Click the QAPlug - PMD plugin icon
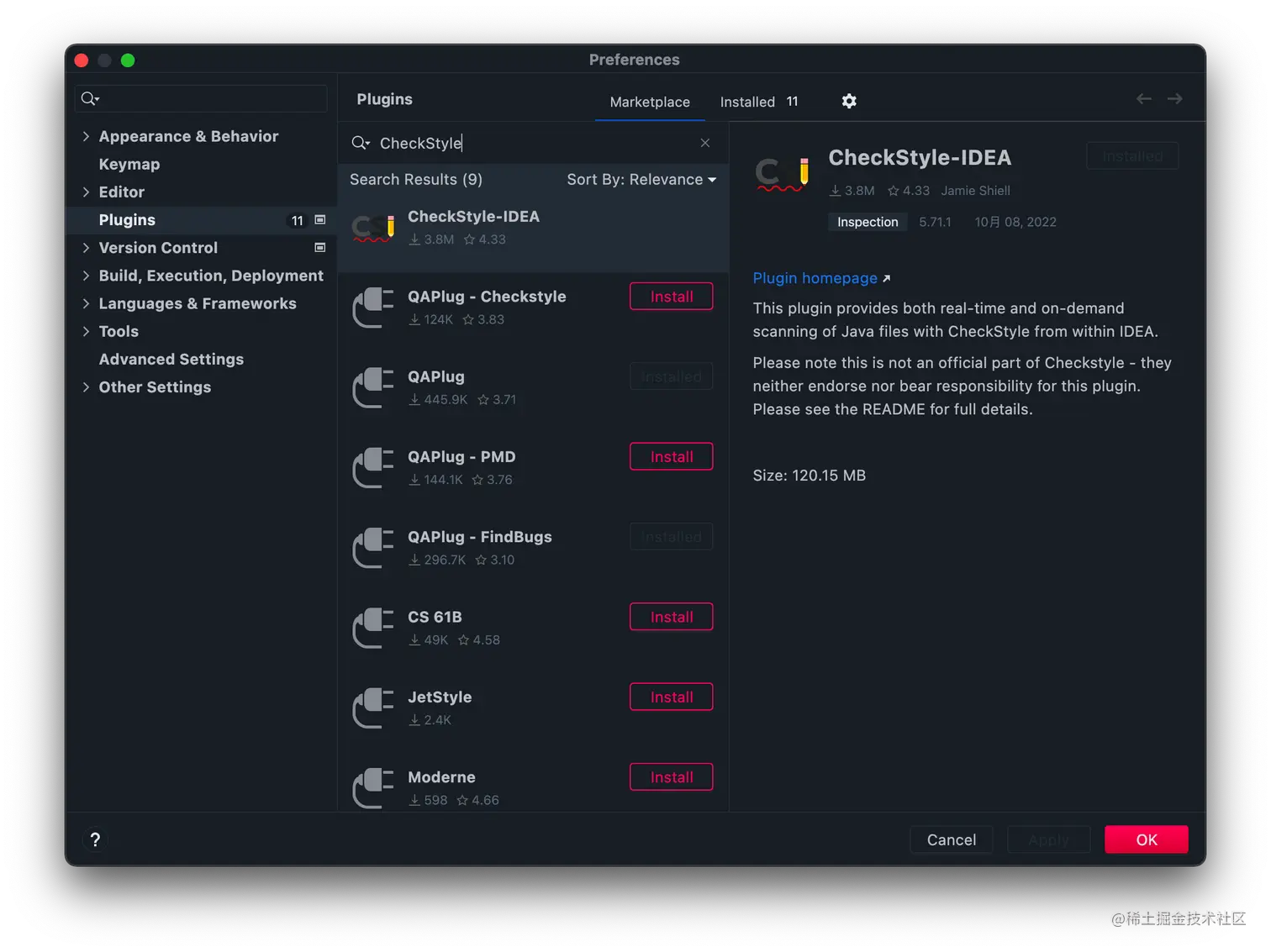 click(x=373, y=468)
